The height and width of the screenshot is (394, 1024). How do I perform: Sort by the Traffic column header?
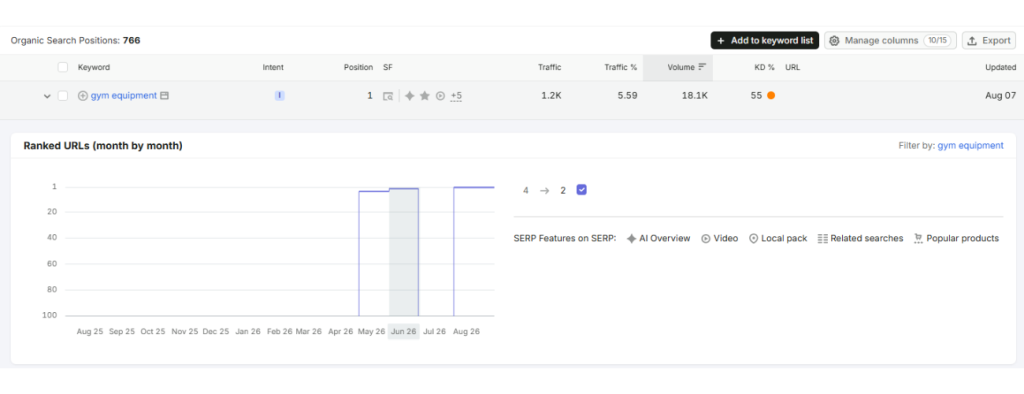549,67
